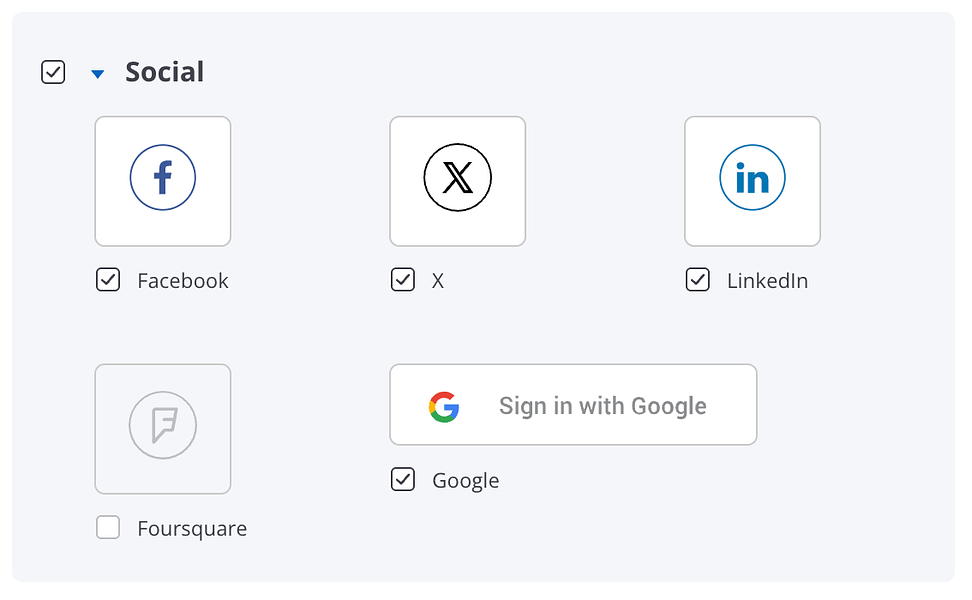Select the greyed-out Foursquare logo icon
The image size is (972, 600).
pyautogui.click(x=163, y=426)
